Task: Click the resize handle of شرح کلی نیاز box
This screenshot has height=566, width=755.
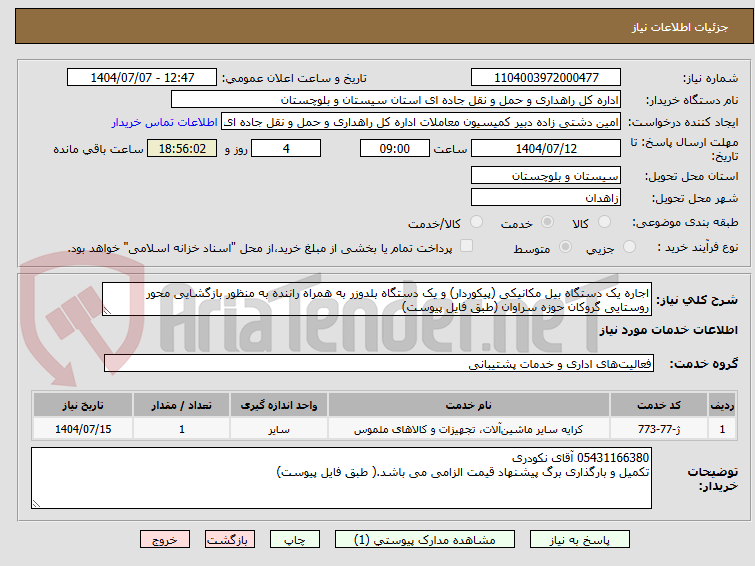Action: tap(107, 311)
